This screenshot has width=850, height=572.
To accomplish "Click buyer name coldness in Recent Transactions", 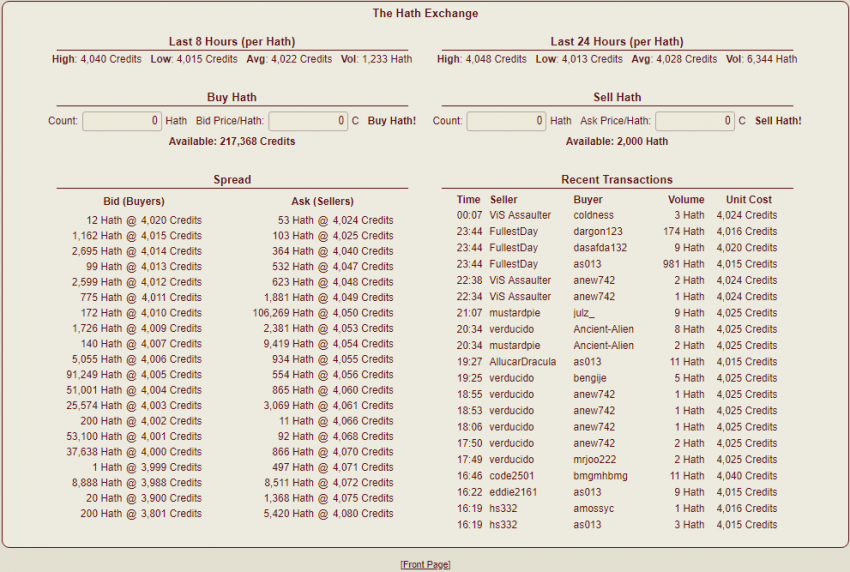I will 594,215.
